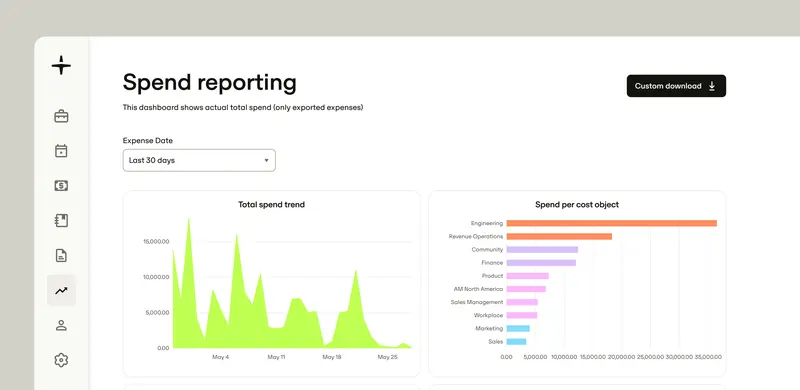The width and height of the screenshot is (800, 390).
Task: Open the calendar icon in sidebar
Action: (61, 151)
